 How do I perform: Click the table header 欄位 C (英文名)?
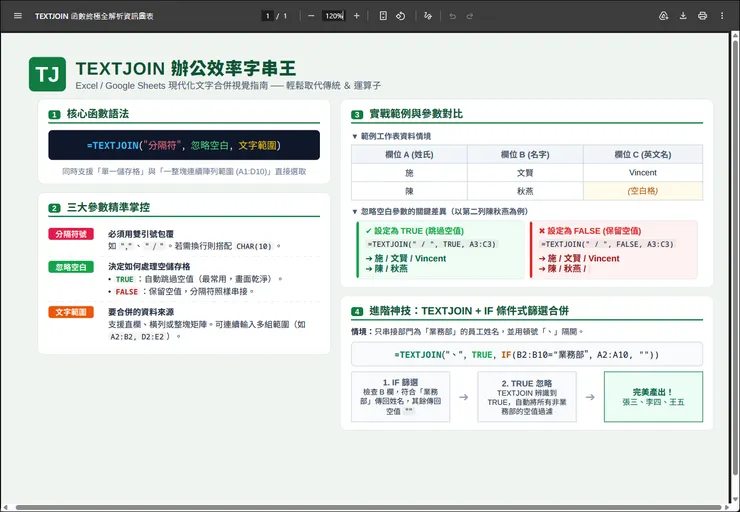pos(643,154)
